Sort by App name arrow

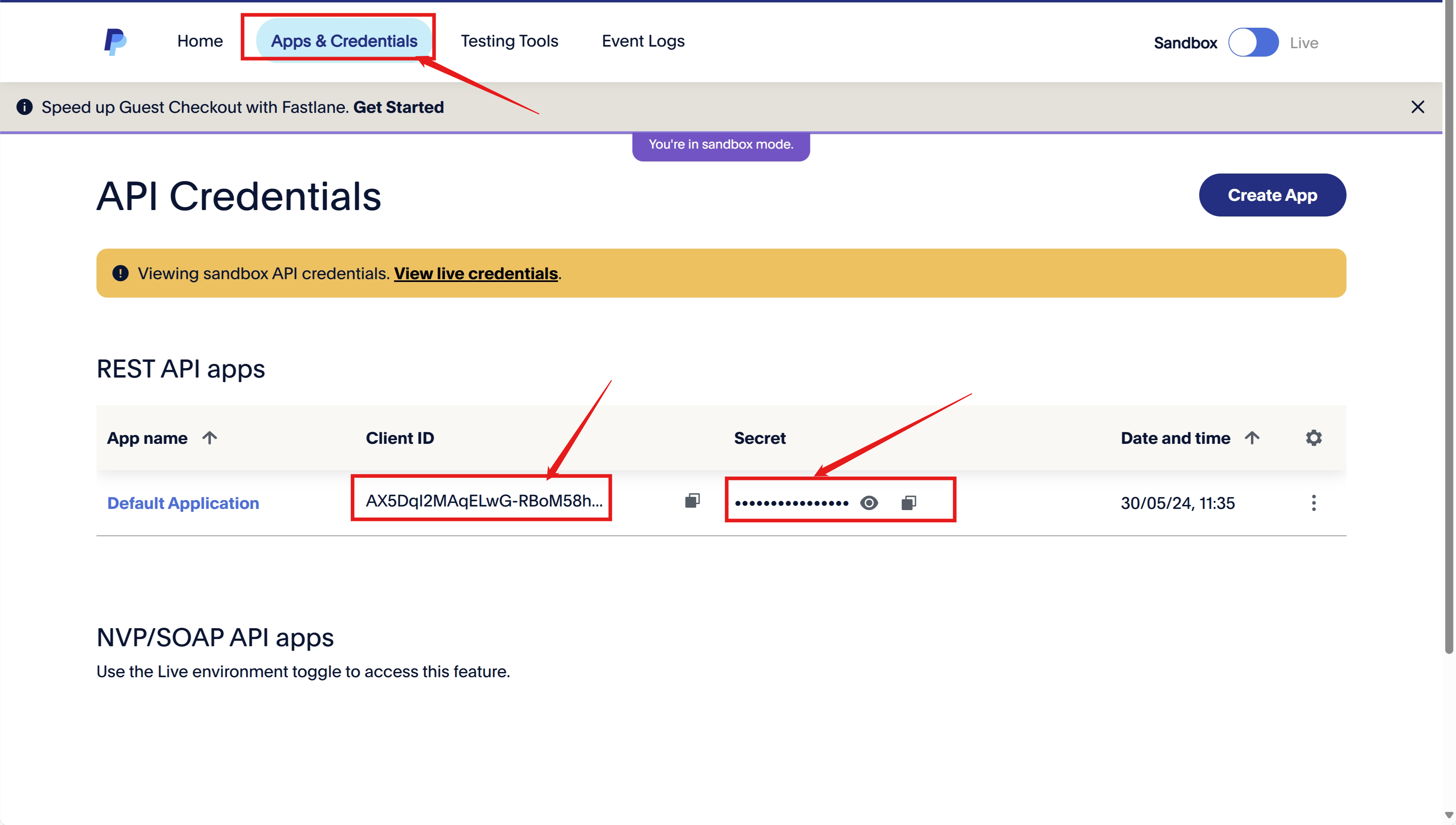(210, 437)
